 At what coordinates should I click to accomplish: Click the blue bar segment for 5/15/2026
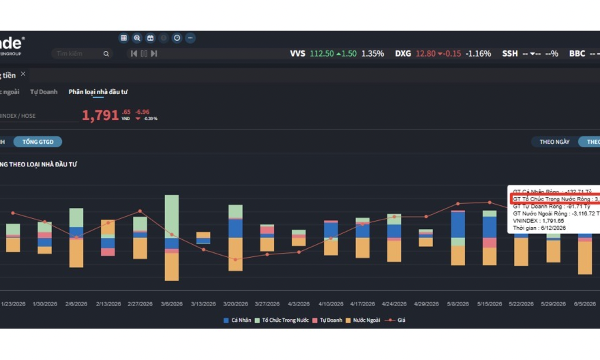490,227
